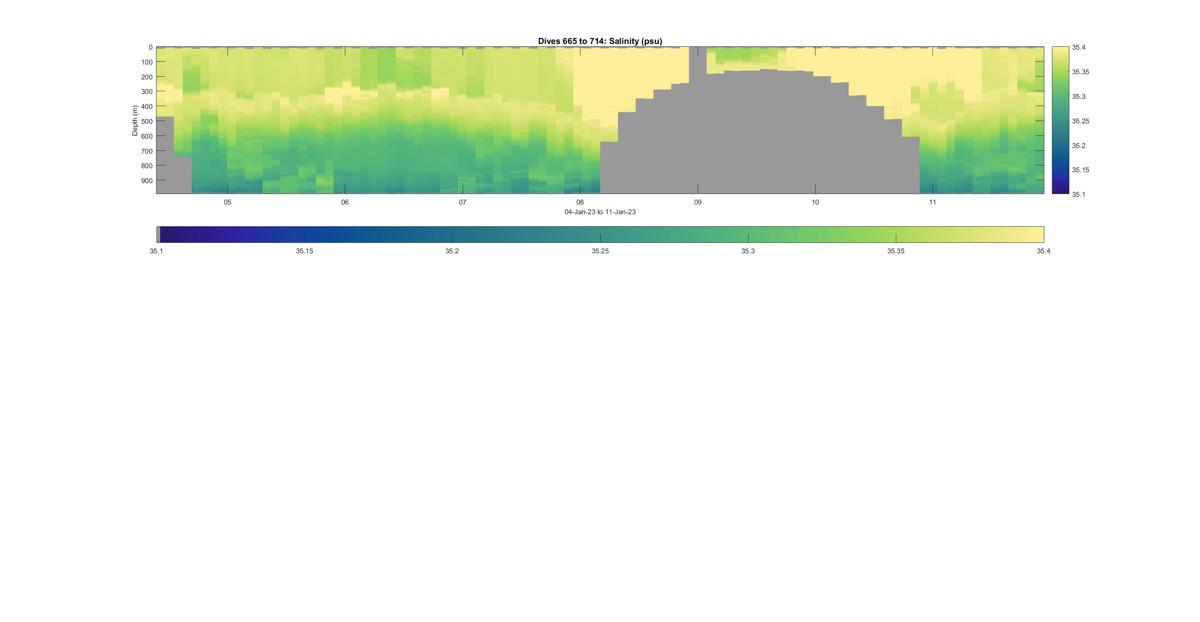Select "35.25" on the vertical colorbar
Viewport: 1200px width, 622px height.
pyautogui.click(x=1081, y=121)
